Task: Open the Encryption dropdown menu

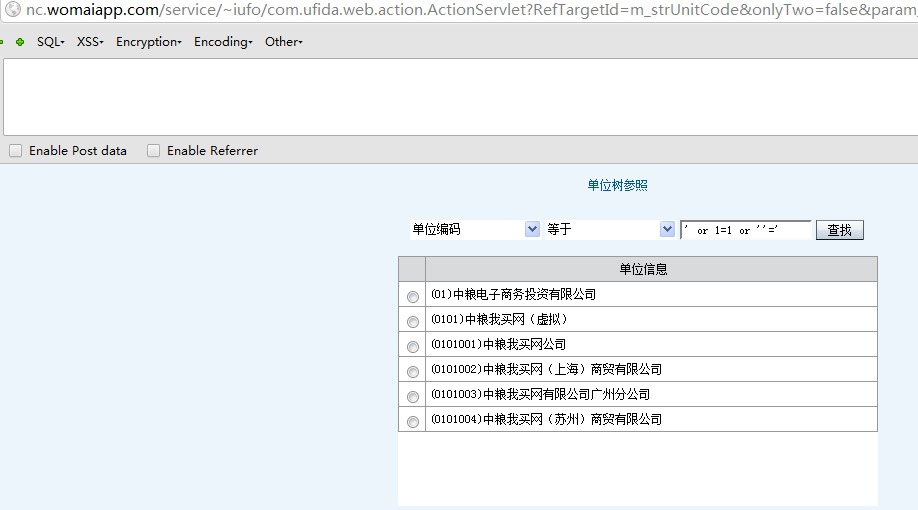Action: (x=149, y=42)
